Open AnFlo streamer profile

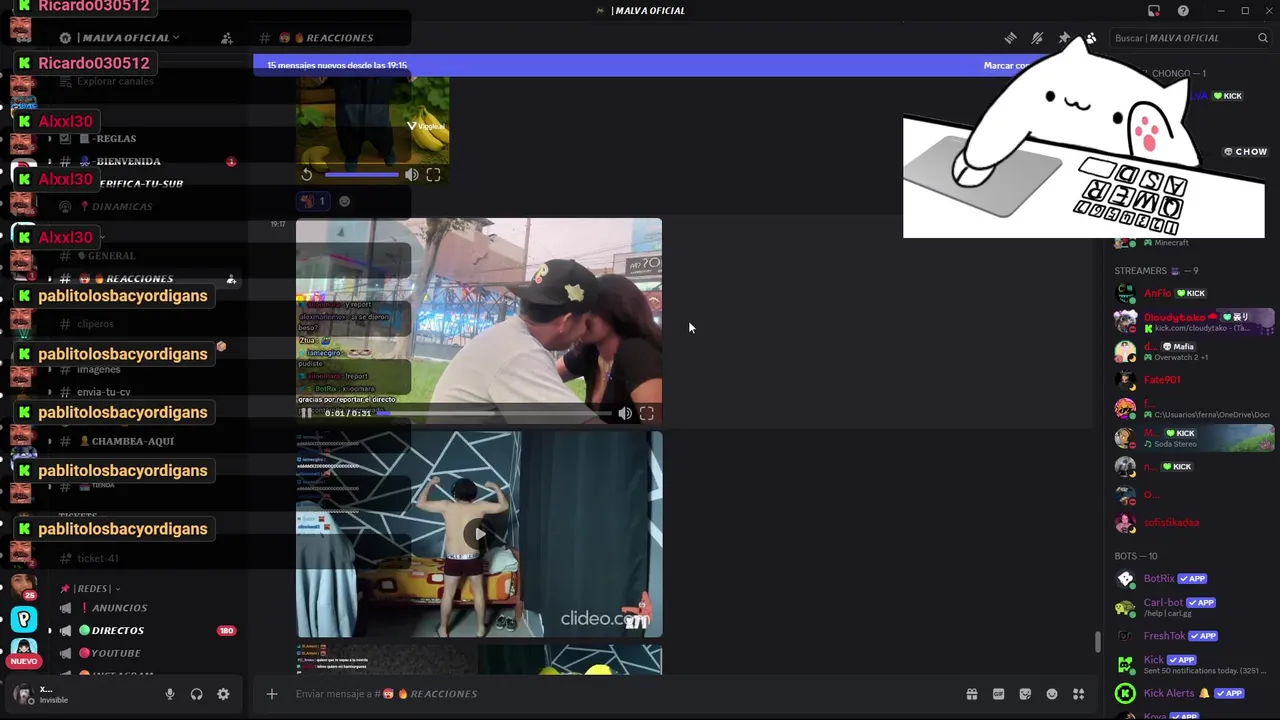coord(1192,294)
